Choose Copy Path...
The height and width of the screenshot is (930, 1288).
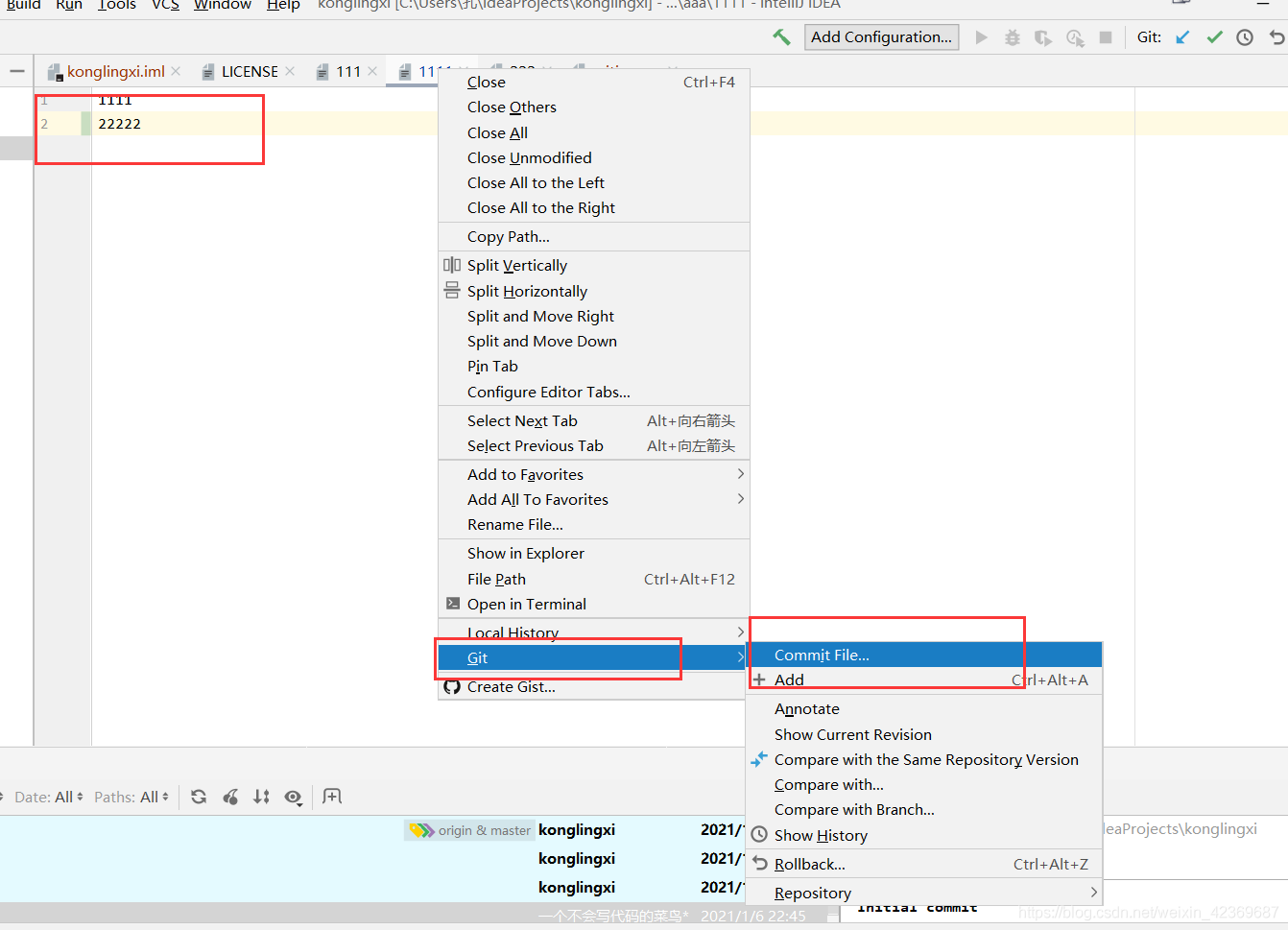tap(593, 236)
